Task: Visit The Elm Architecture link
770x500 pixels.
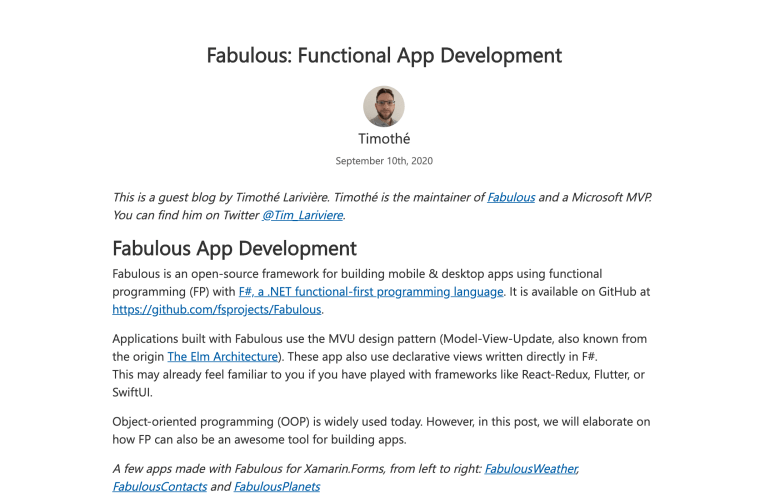Action: [x=221, y=357]
